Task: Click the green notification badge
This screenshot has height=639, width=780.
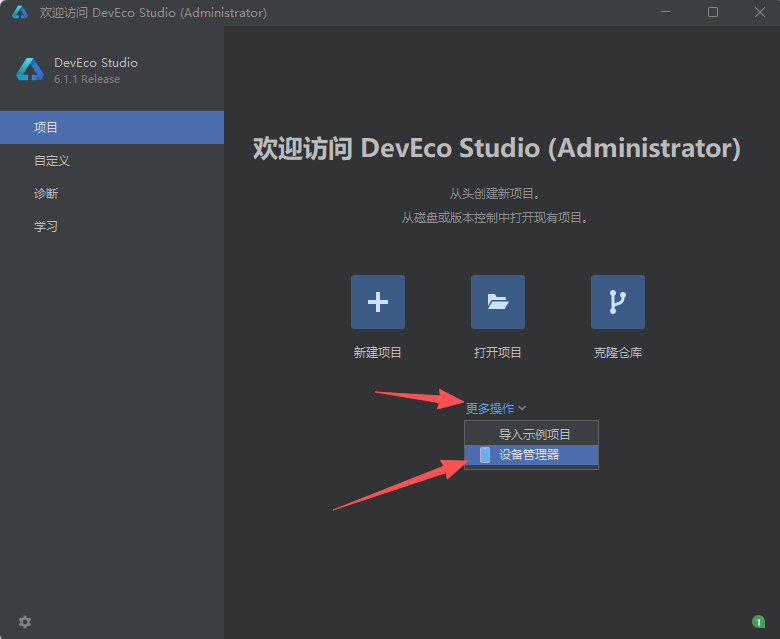Action: click(x=758, y=622)
